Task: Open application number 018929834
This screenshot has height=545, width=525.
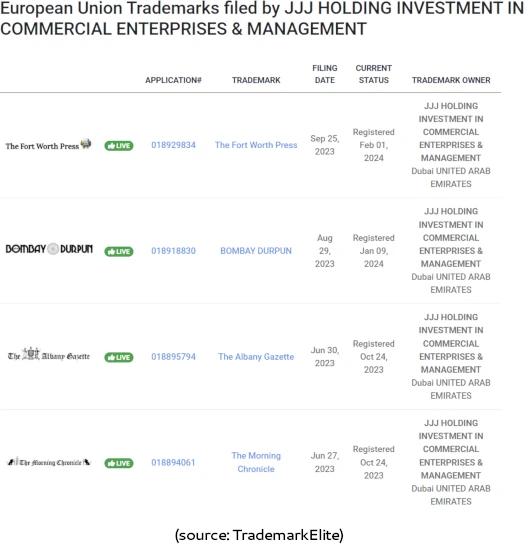Action: click(173, 145)
